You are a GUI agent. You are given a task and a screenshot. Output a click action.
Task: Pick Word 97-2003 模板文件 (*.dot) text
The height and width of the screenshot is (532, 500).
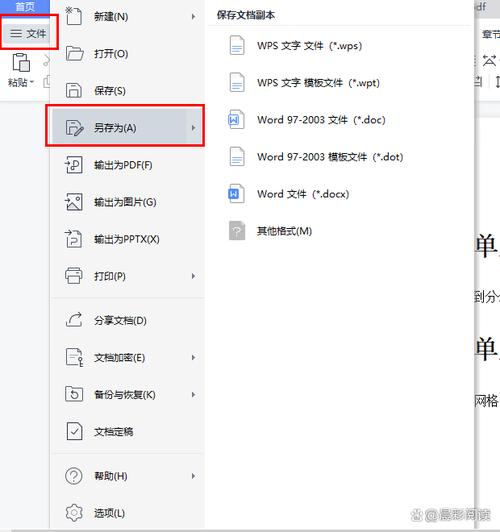[x=330, y=157]
